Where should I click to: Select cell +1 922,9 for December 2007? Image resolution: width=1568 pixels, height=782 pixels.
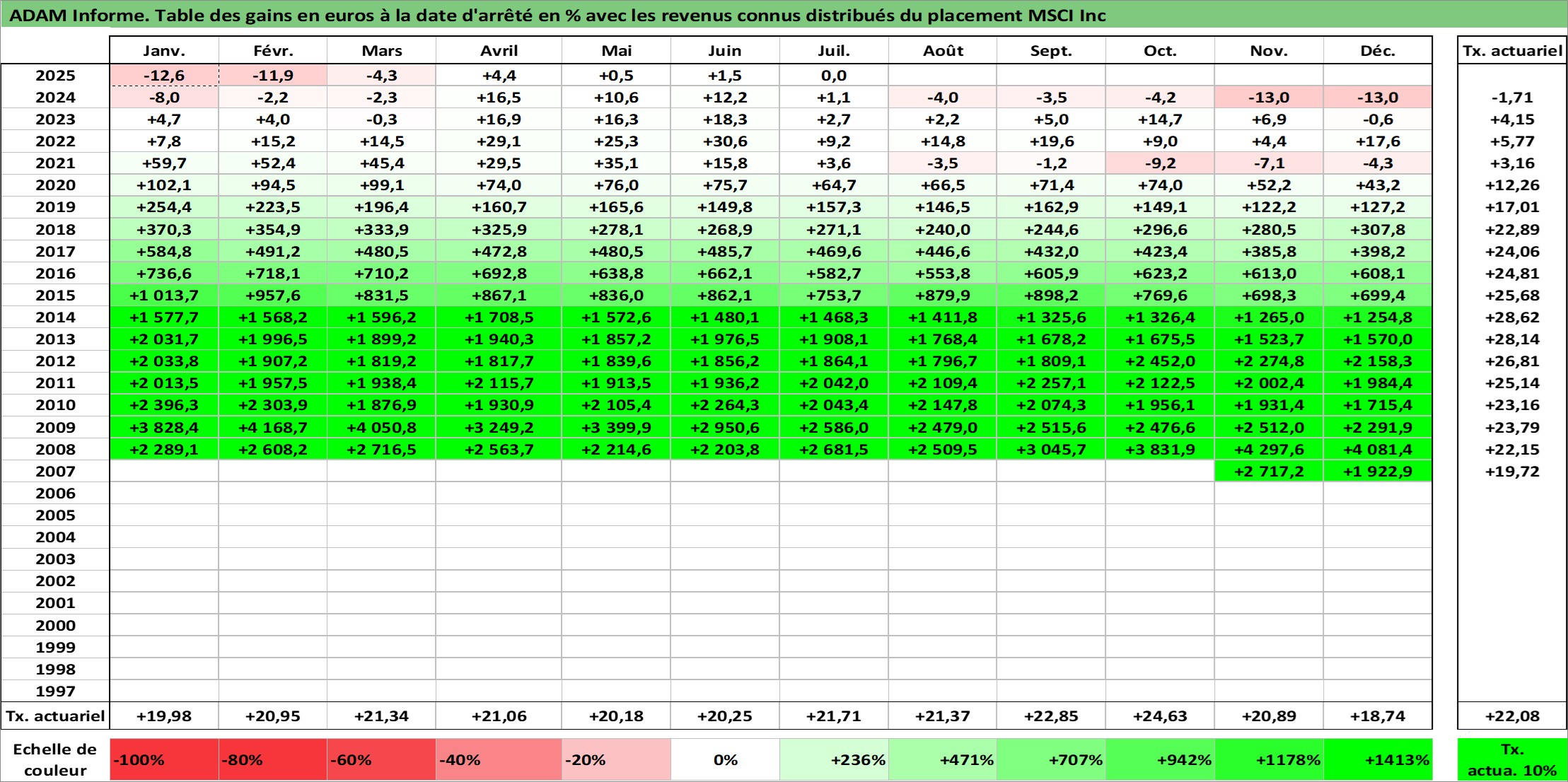[1378, 471]
